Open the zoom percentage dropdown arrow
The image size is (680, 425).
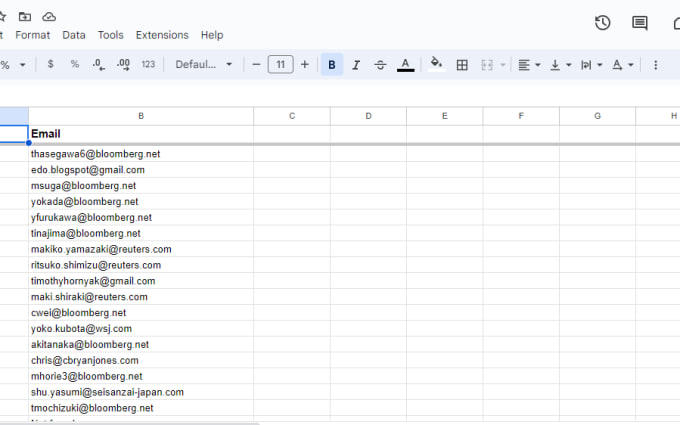(x=23, y=65)
